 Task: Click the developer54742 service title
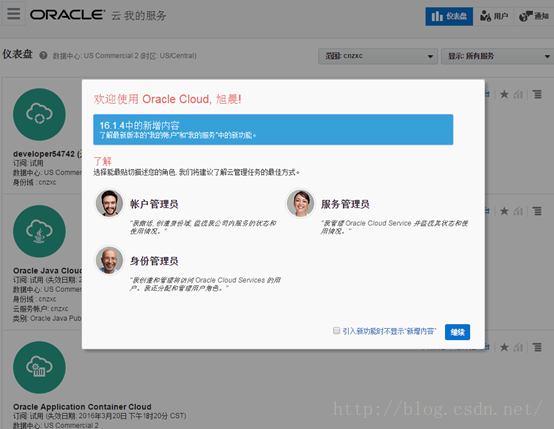coord(47,154)
